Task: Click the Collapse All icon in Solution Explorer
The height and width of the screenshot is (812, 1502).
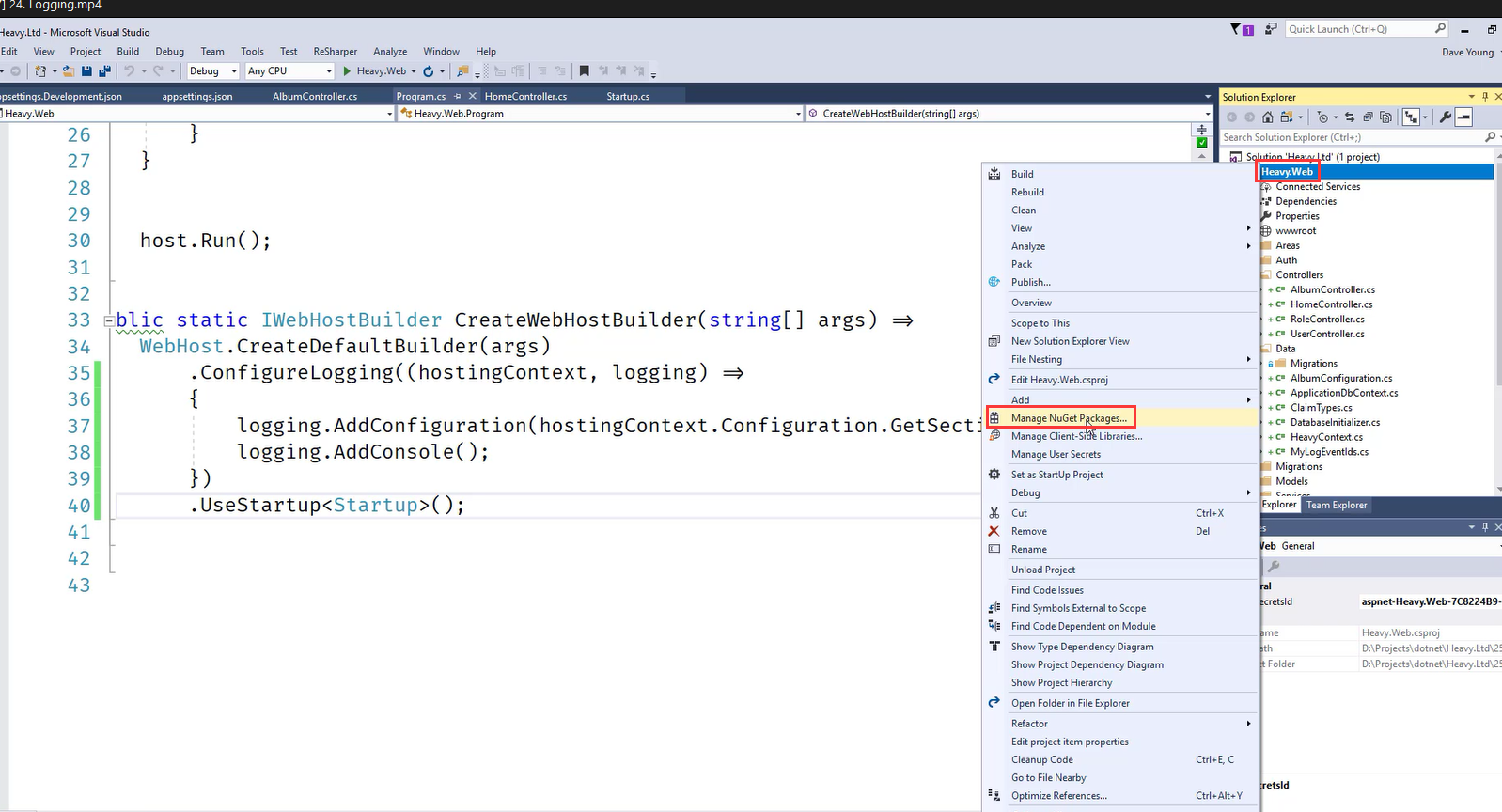Action: (1368, 117)
